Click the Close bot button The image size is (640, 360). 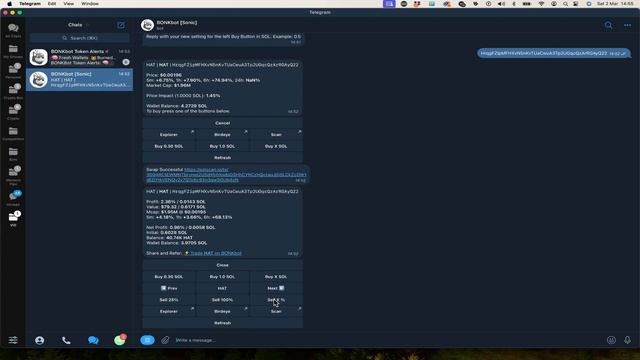coord(222,265)
